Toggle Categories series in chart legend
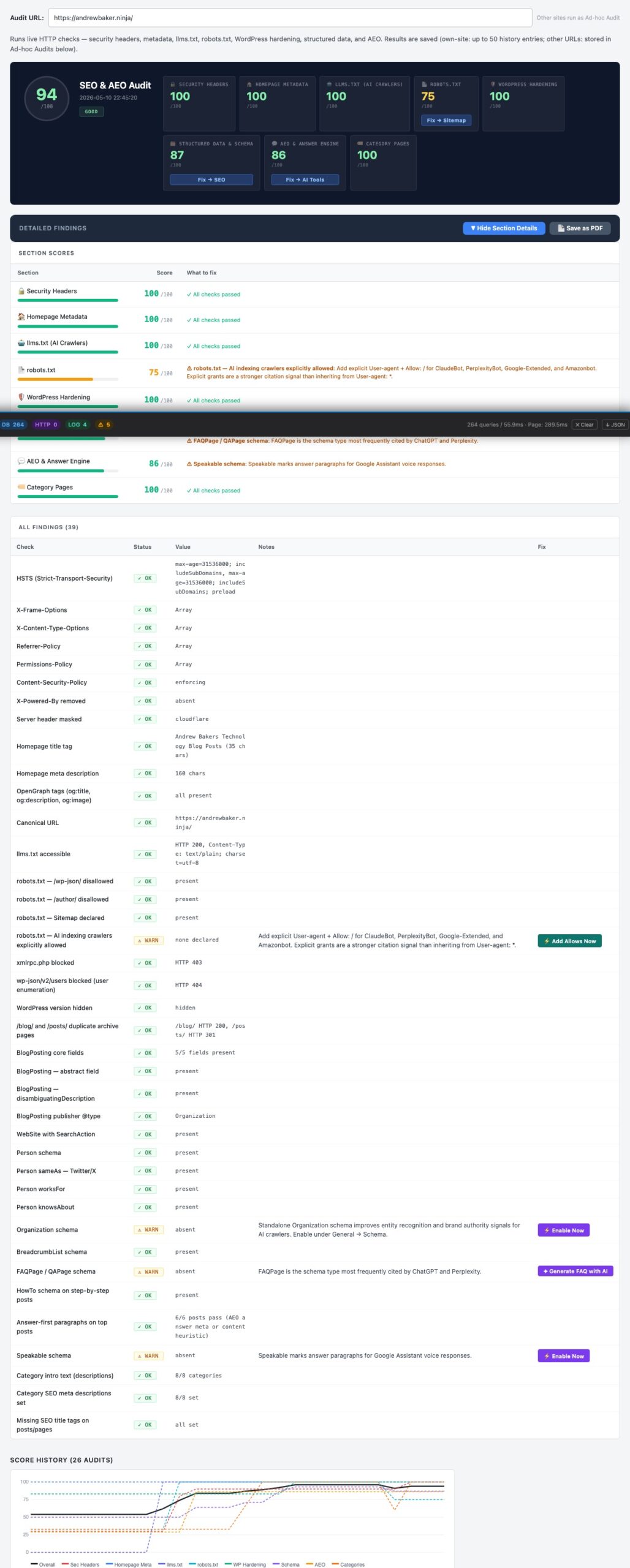This screenshot has height=1568, width=630. click(x=347, y=1564)
